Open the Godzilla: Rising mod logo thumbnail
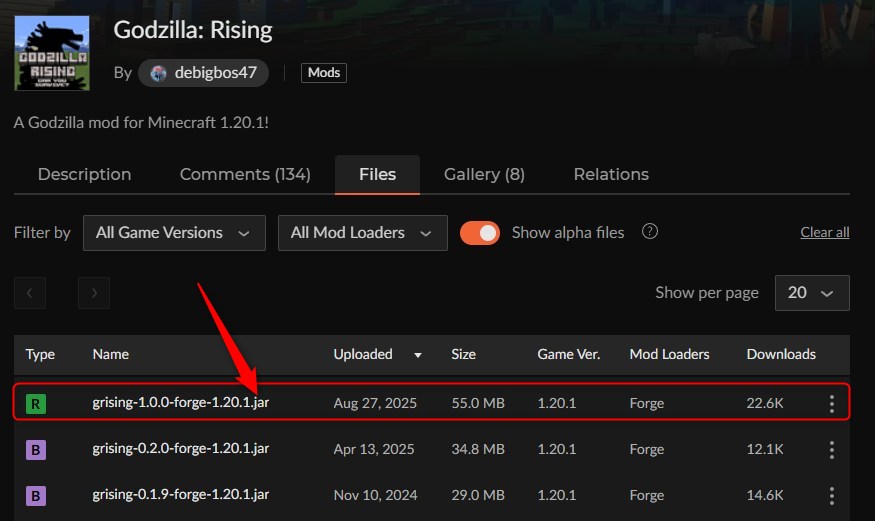The image size is (875, 521). click(x=52, y=53)
